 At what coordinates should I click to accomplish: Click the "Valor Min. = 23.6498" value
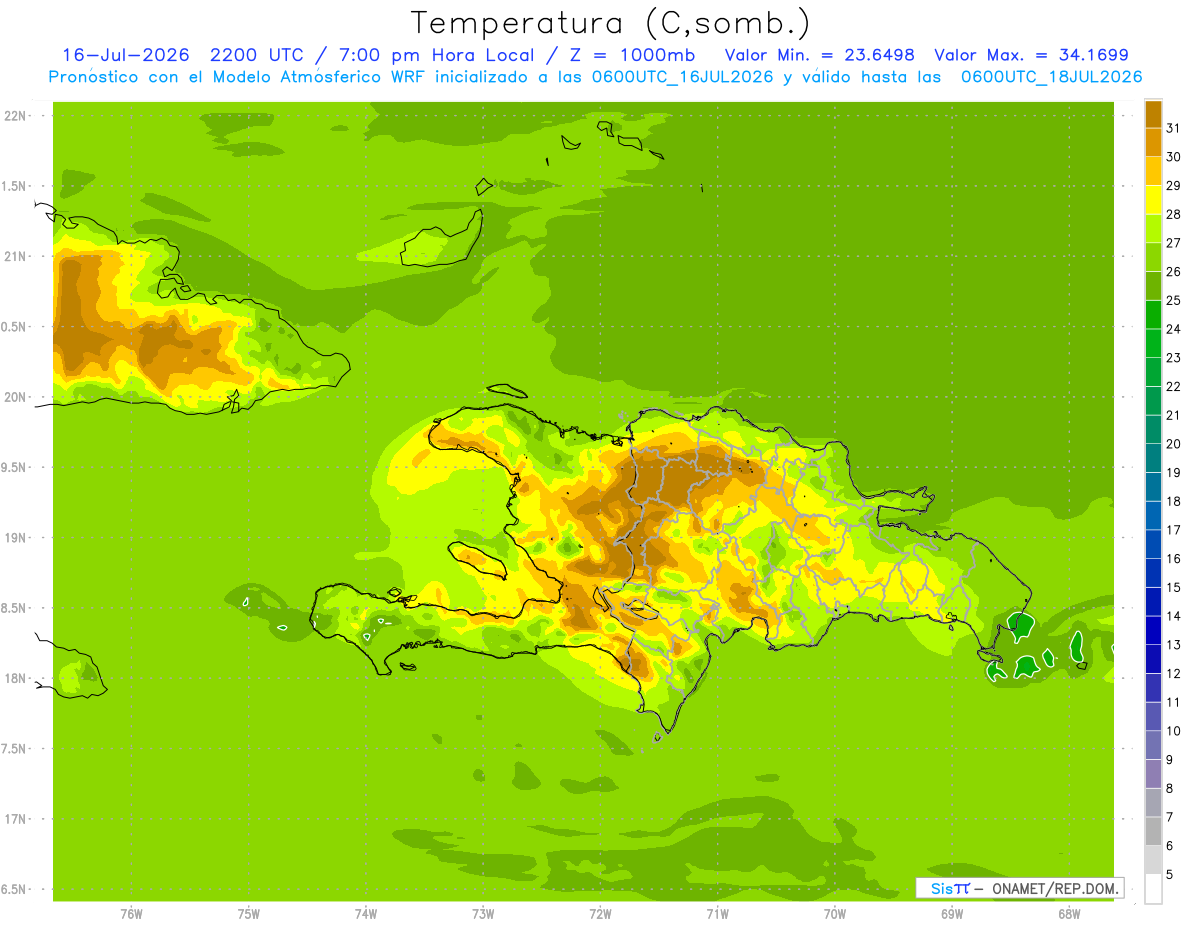click(820, 55)
